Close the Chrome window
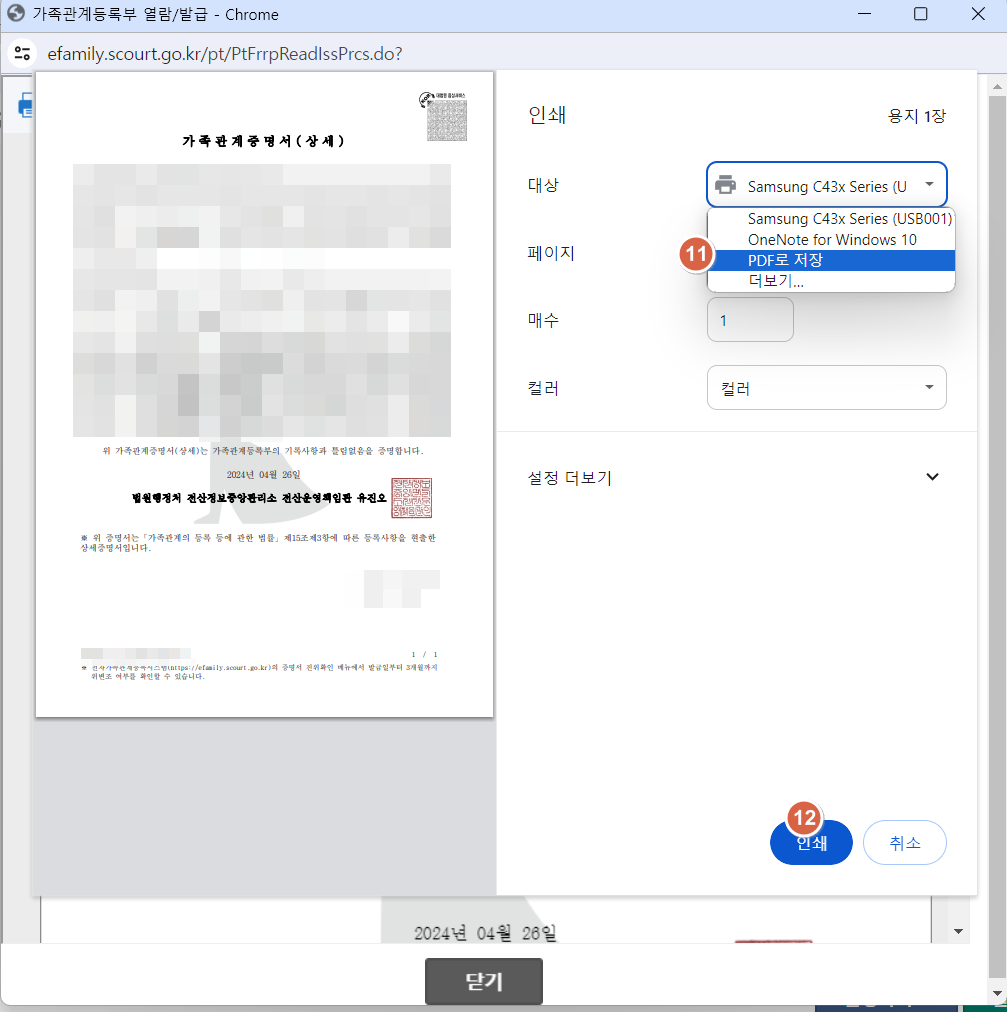Screen dimensions: 1007x1012 click(x=978, y=14)
